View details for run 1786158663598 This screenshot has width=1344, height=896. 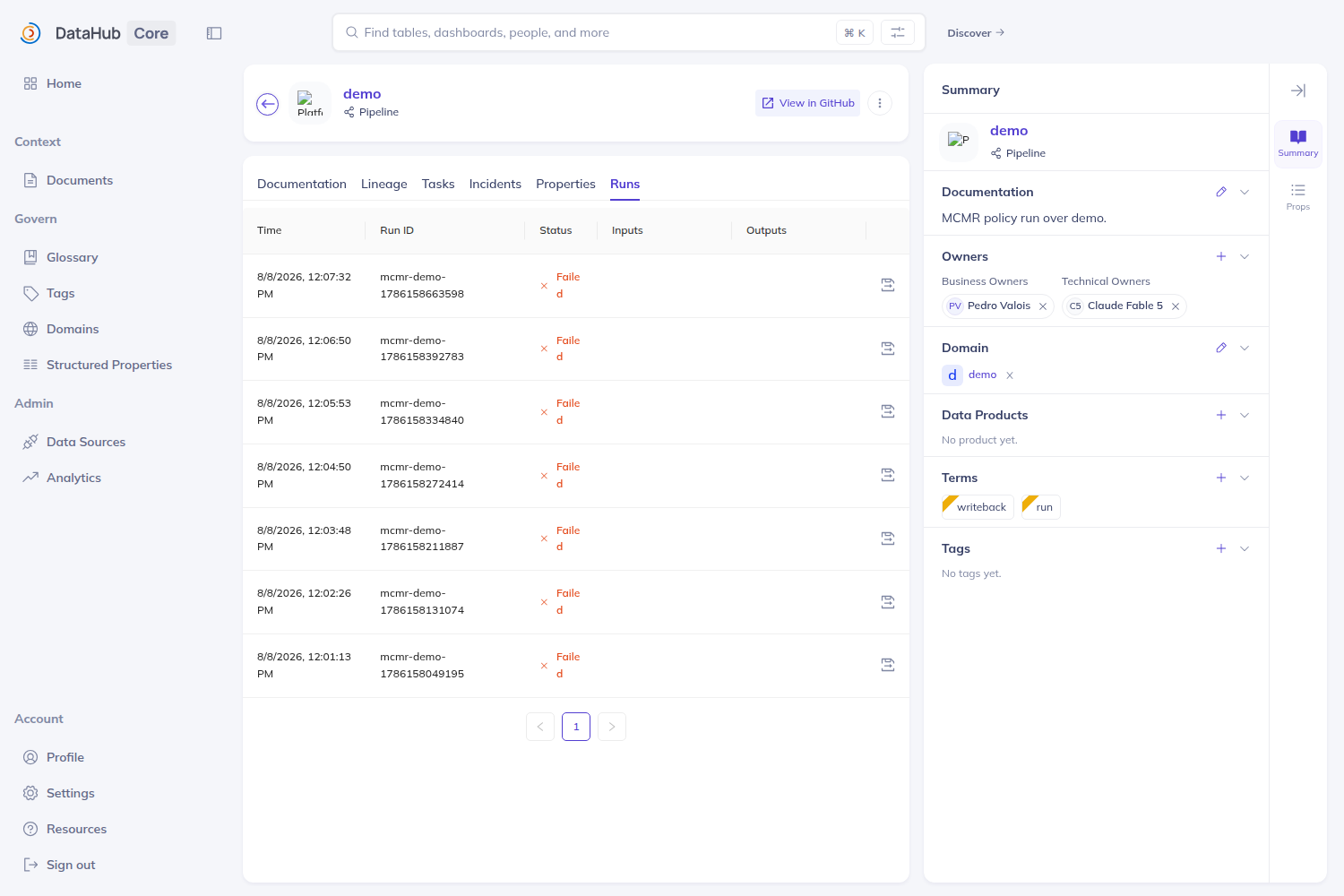pyautogui.click(x=888, y=285)
